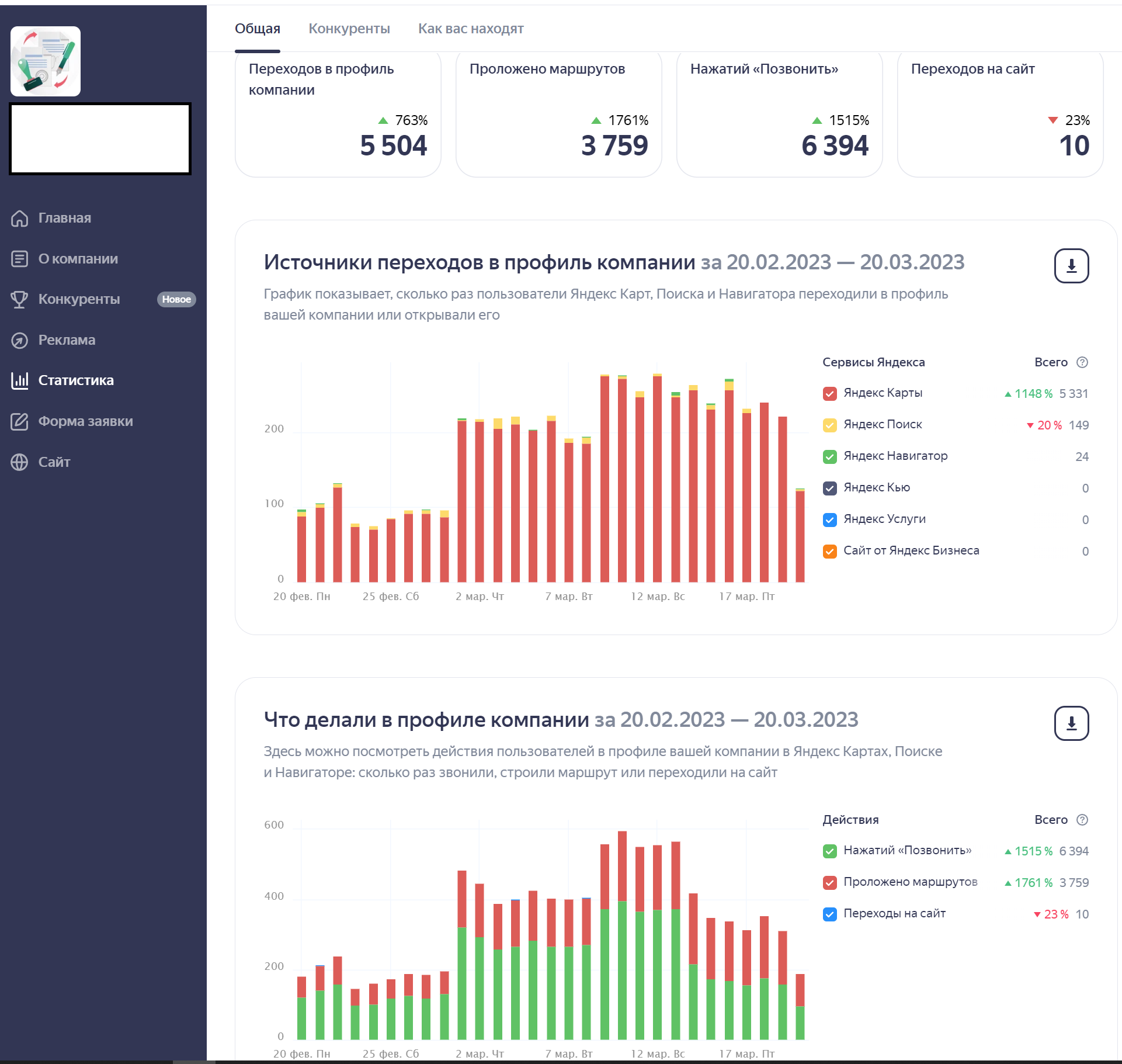Image resolution: width=1122 pixels, height=1064 pixels.
Task: Download the profile actions chart data
Action: [x=1071, y=723]
